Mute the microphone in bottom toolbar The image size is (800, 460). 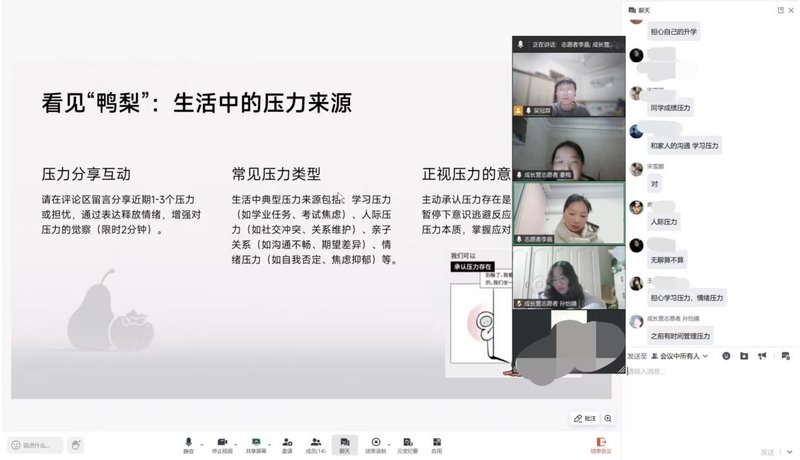tap(188, 441)
